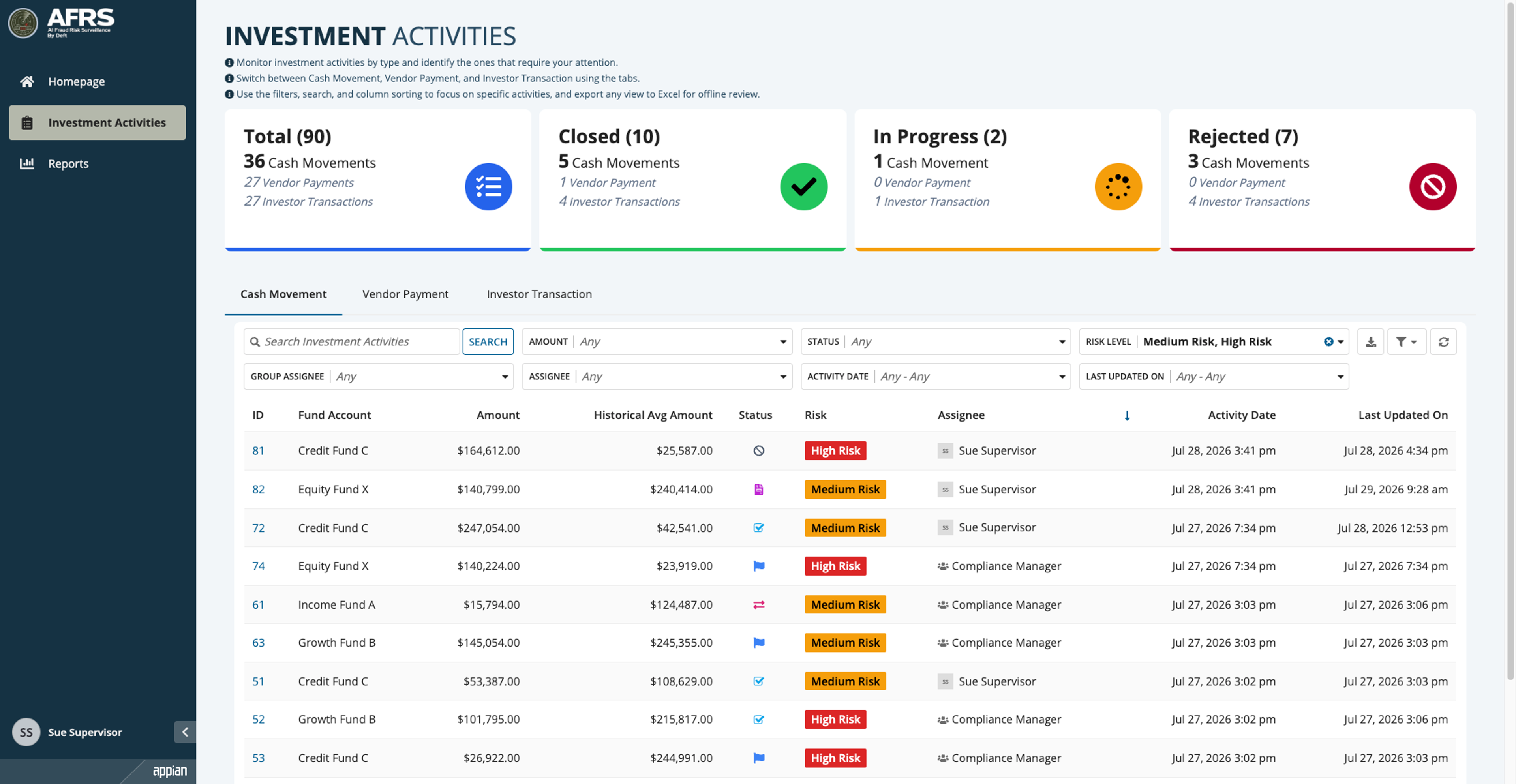Open activity ID 74
The height and width of the screenshot is (784, 1516).
258,566
